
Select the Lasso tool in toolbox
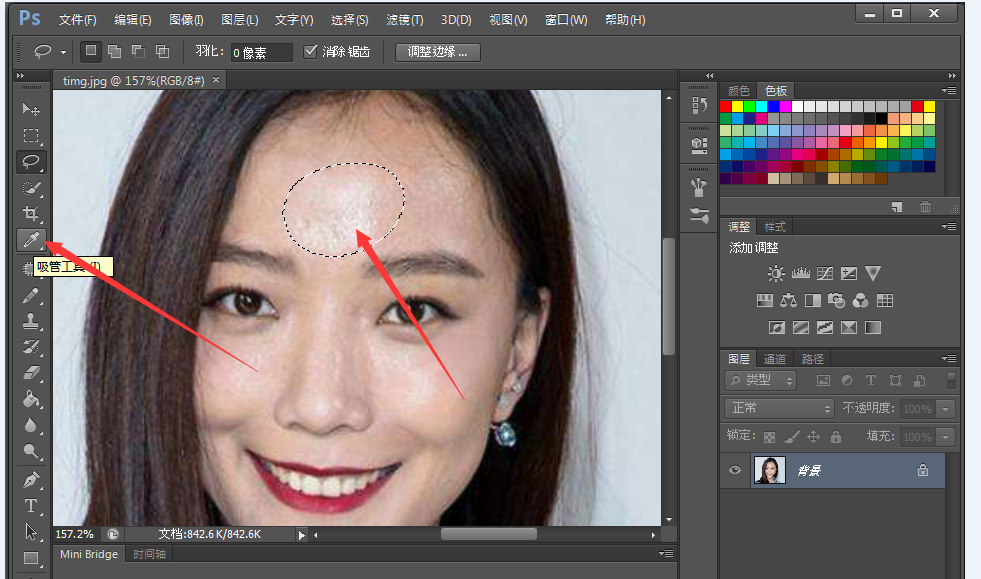tap(31, 161)
